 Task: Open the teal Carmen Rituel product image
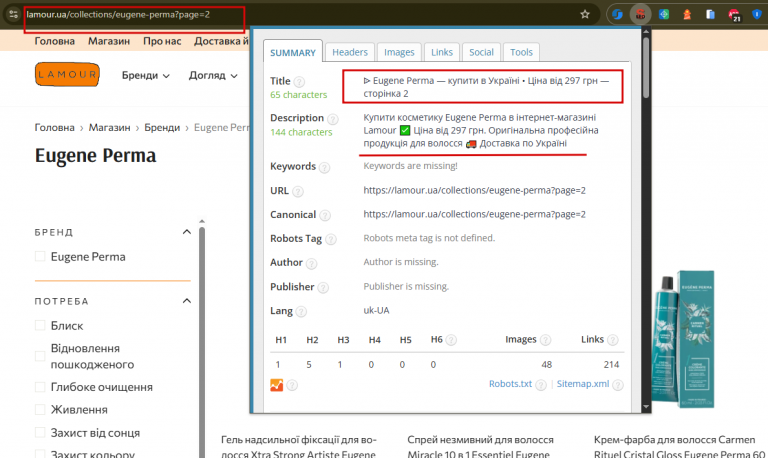[684, 339]
